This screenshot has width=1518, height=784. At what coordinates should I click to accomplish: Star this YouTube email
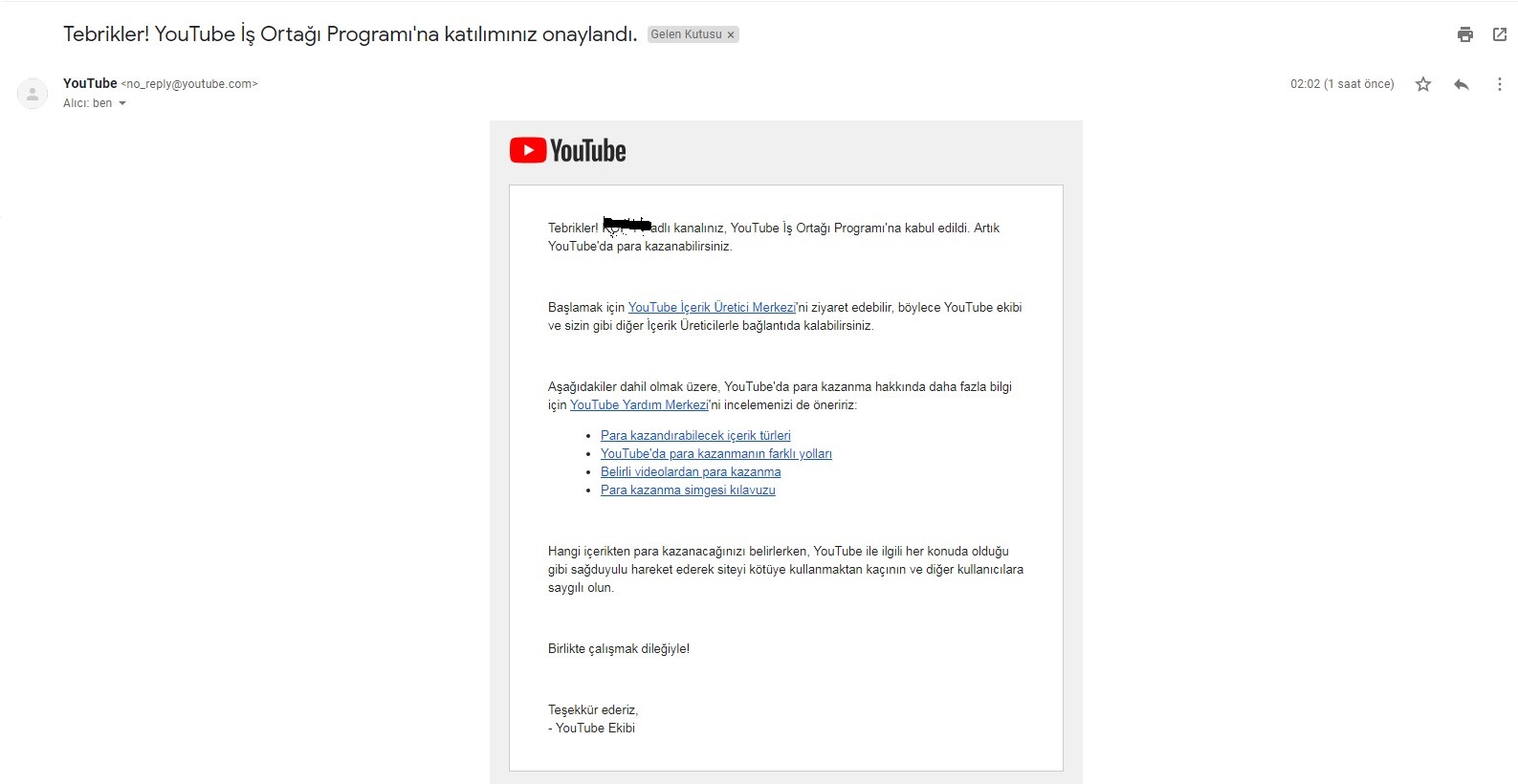1423,84
